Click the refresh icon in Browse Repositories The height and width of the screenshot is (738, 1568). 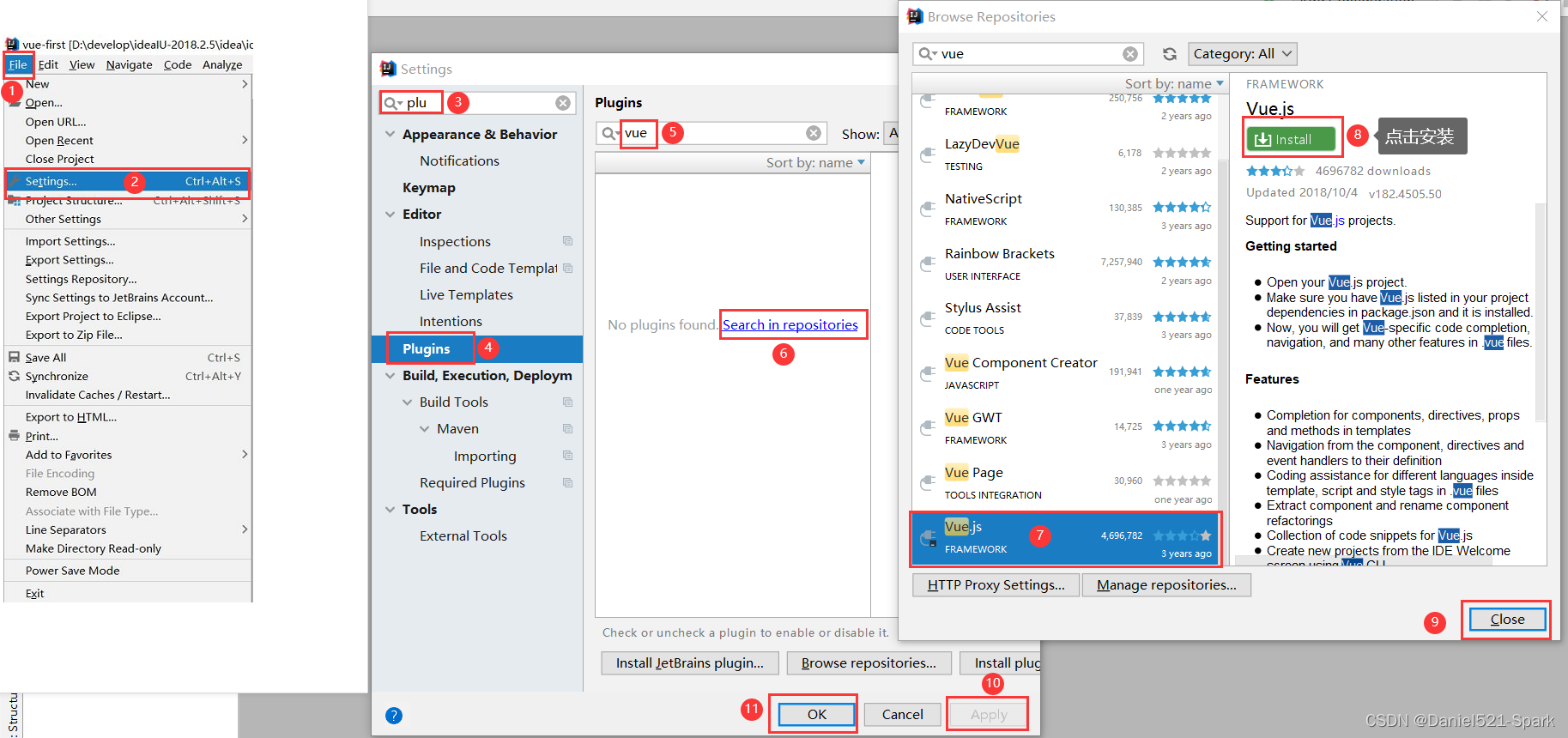[1169, 54]
